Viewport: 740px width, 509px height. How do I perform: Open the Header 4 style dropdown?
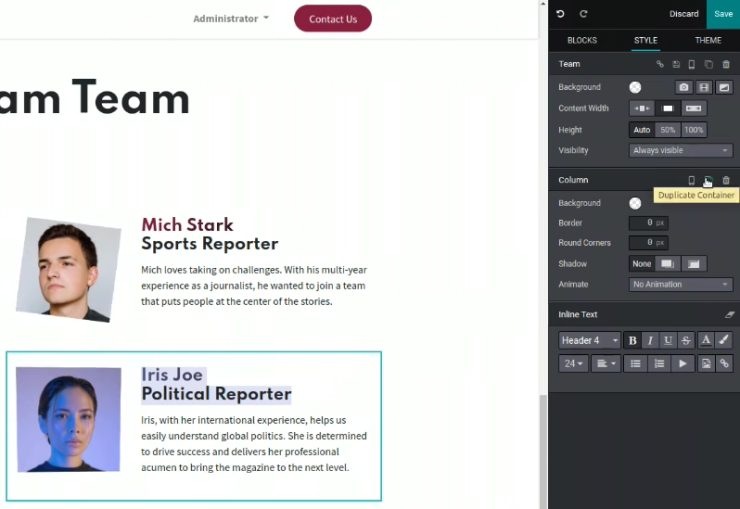[x=589, y=340]
